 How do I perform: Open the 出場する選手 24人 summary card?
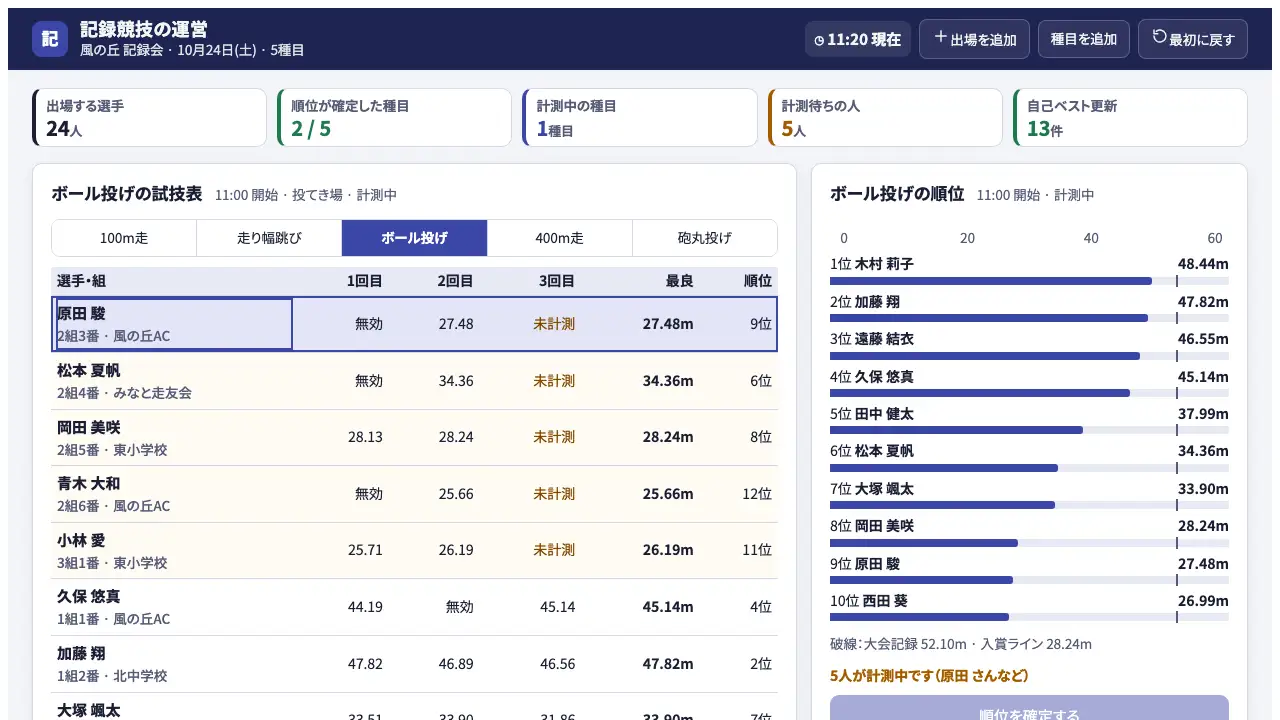point(149,117)
